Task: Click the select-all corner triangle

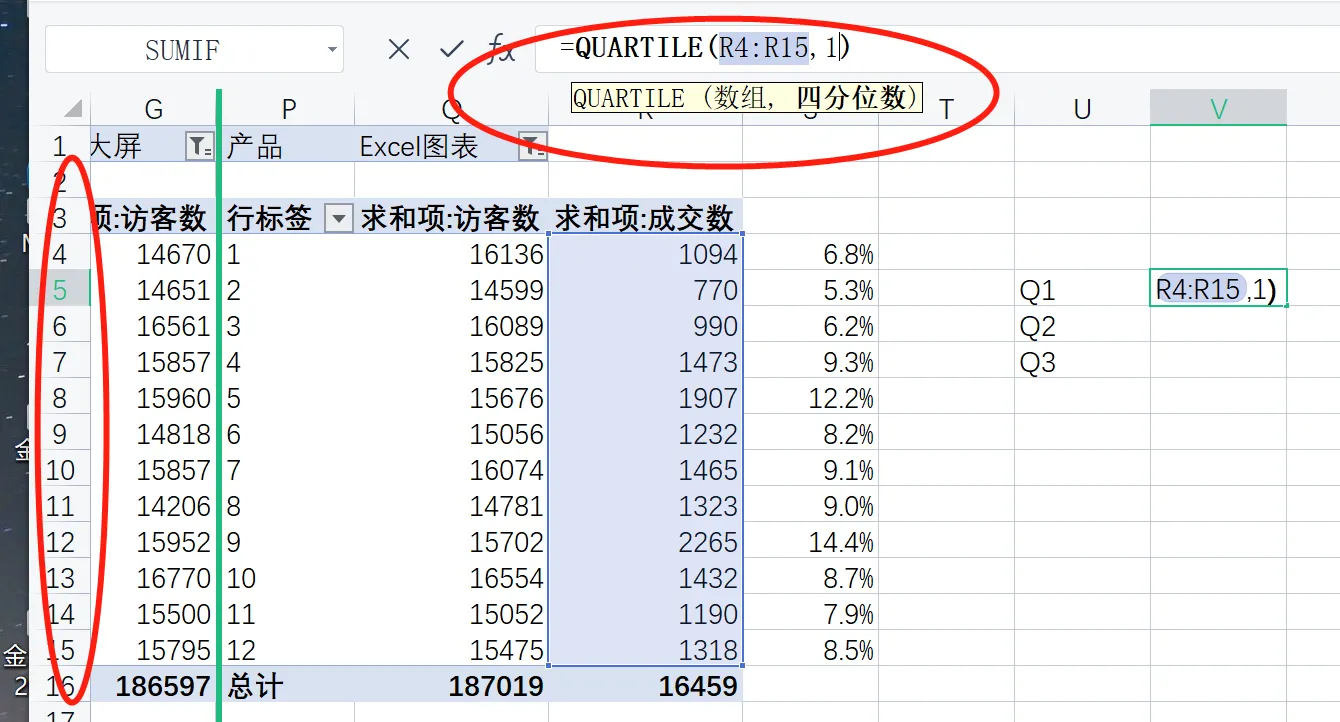Action: click(x=73, y=109)
